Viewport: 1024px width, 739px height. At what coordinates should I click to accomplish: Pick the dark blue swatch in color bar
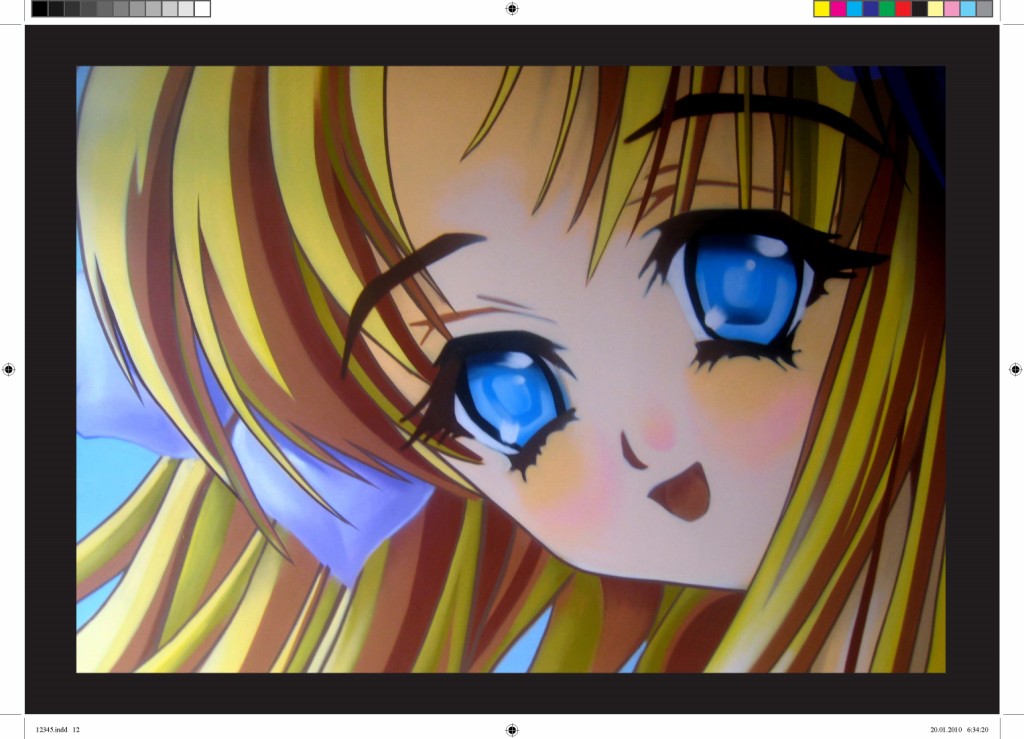pyautogui.click(x=871, y=8)
